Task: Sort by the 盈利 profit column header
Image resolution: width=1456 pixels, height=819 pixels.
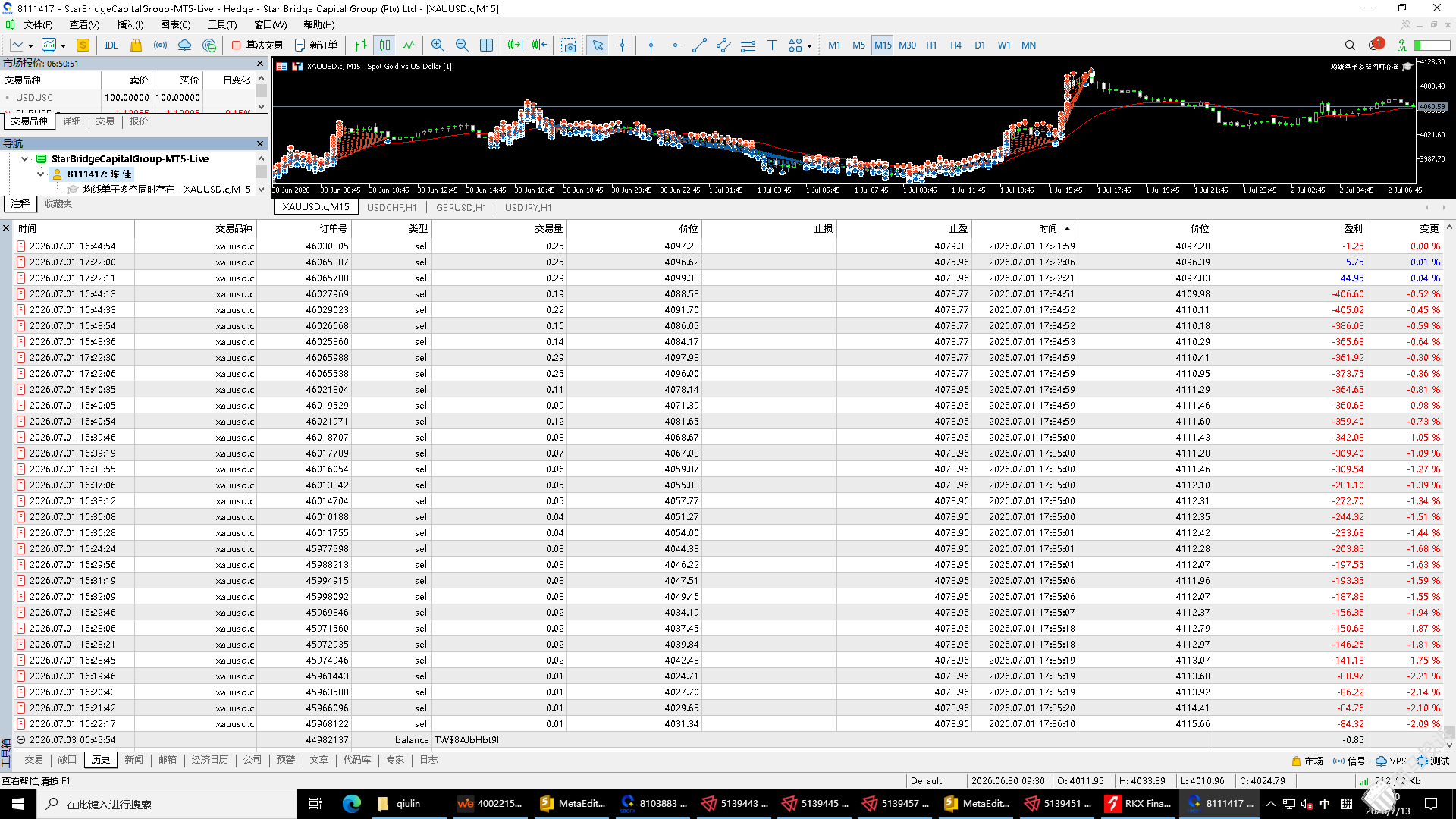Action: 1354,228
